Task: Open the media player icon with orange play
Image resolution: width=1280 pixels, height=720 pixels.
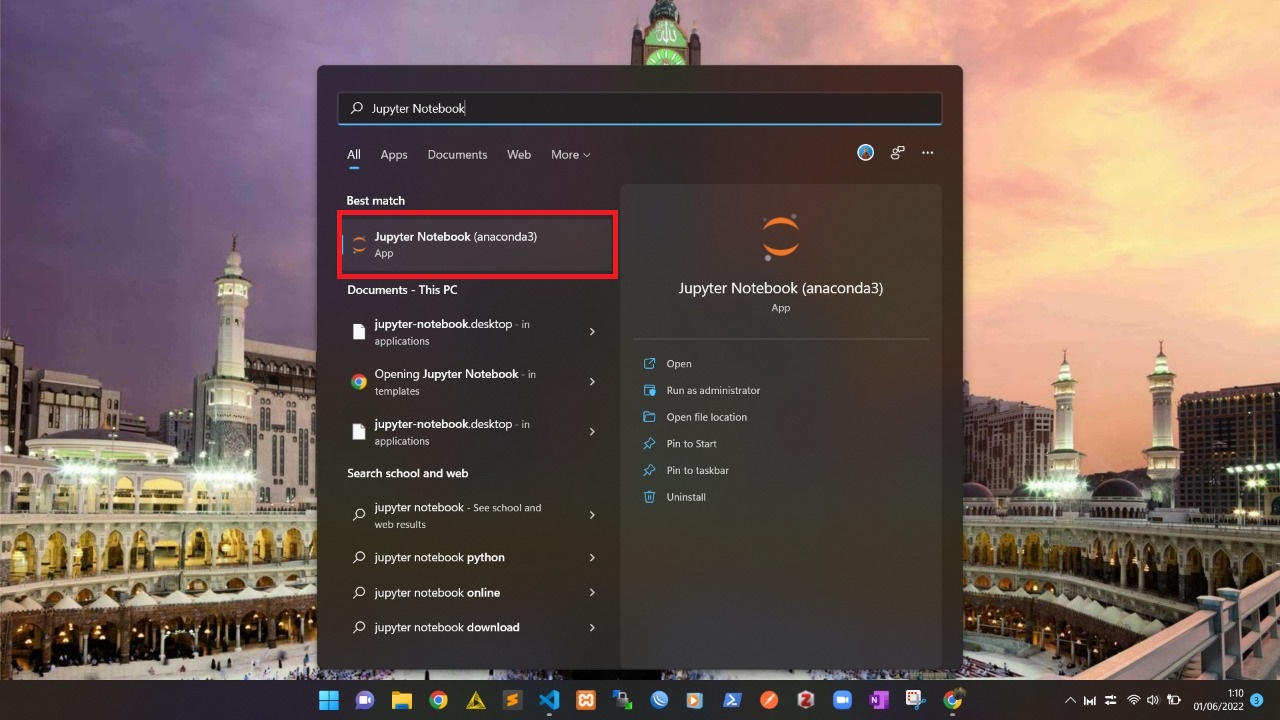Action: point(696,700)
